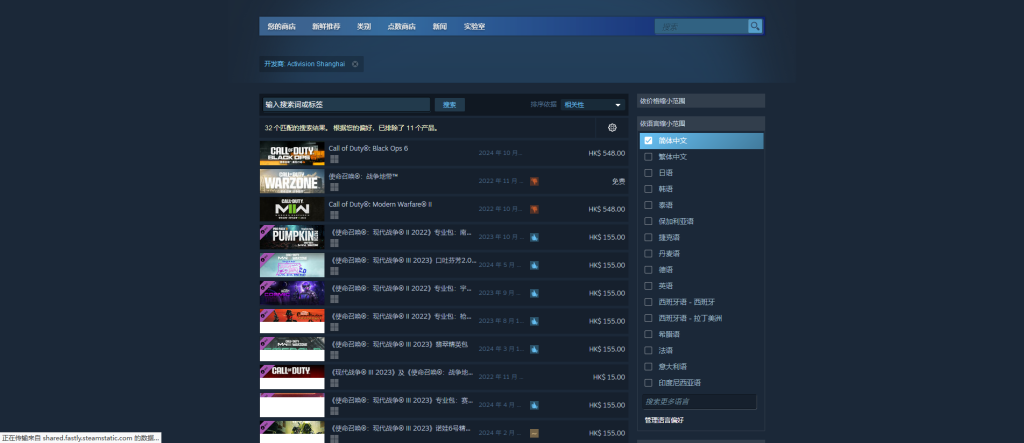Click Windows platform icon under 战争地带 row

pos(334,187)
